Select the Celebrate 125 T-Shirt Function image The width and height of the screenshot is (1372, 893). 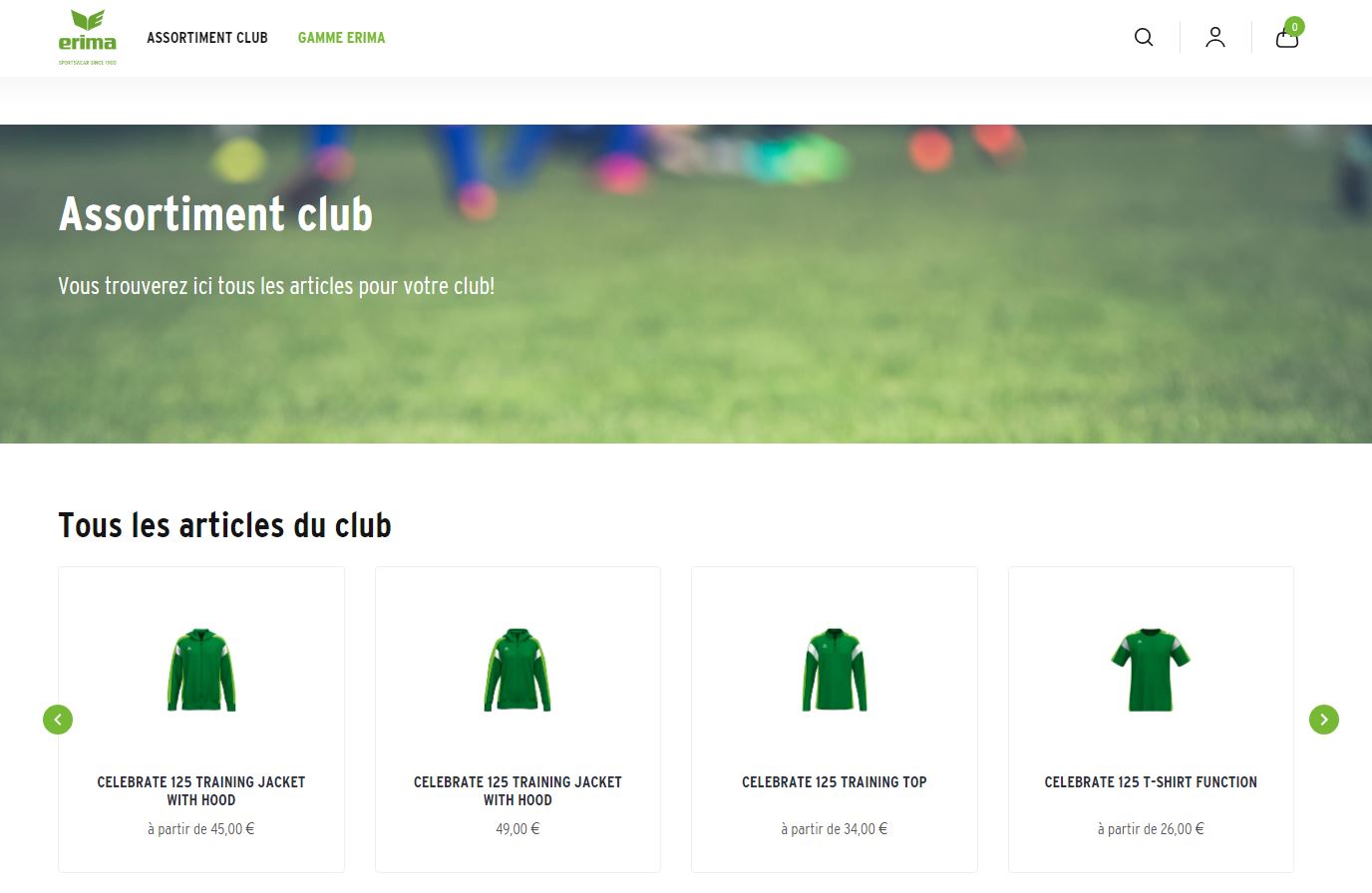(1151, 670)
